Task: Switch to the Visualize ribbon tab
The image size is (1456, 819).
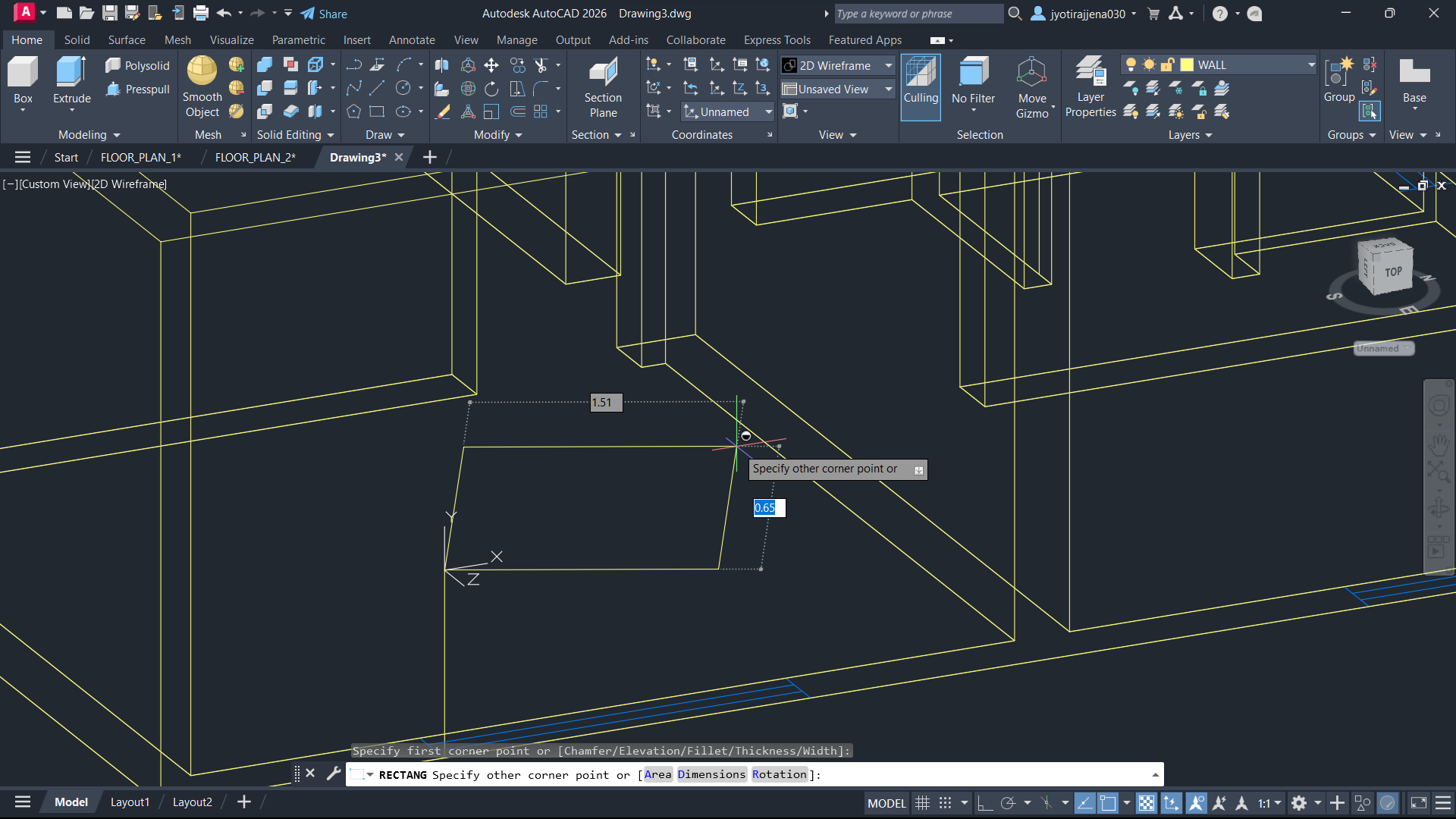Action: 231,40
